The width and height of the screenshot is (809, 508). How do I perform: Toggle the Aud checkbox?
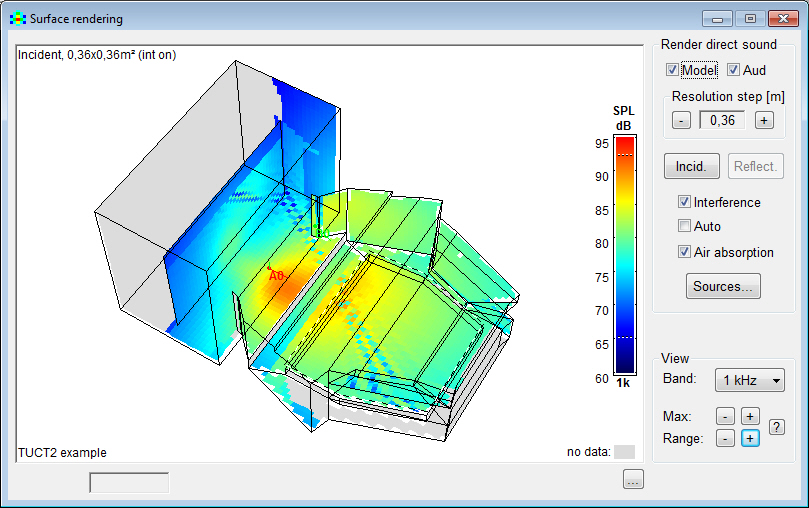pyautogui.click(x=733, y=70)
